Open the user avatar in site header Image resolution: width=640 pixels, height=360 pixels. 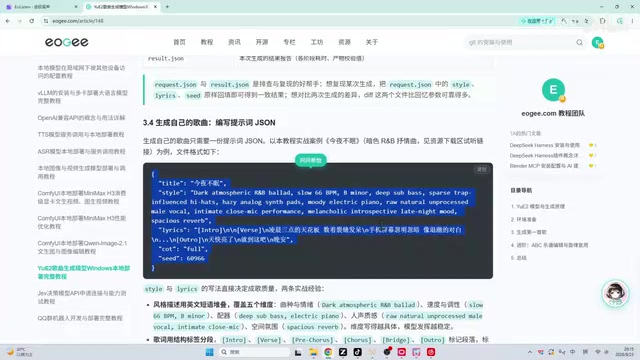[x=598, y=42]
